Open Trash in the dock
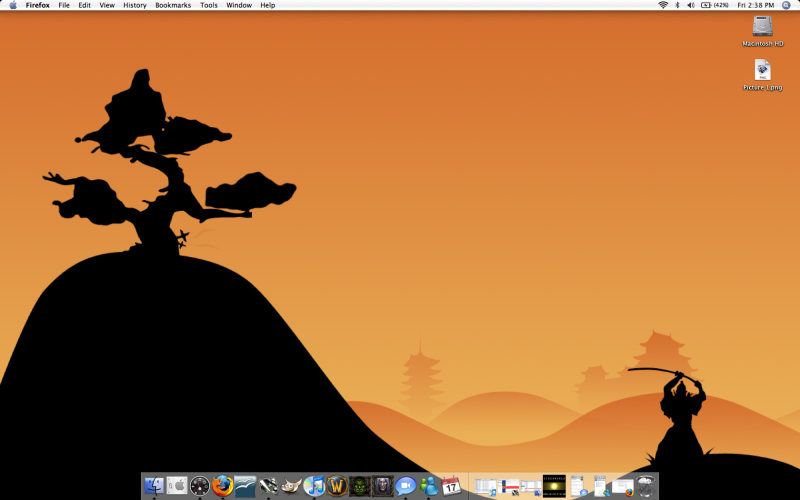Image resolution: width=800 pixels, height=500 pixels. (x=646, y=486)
